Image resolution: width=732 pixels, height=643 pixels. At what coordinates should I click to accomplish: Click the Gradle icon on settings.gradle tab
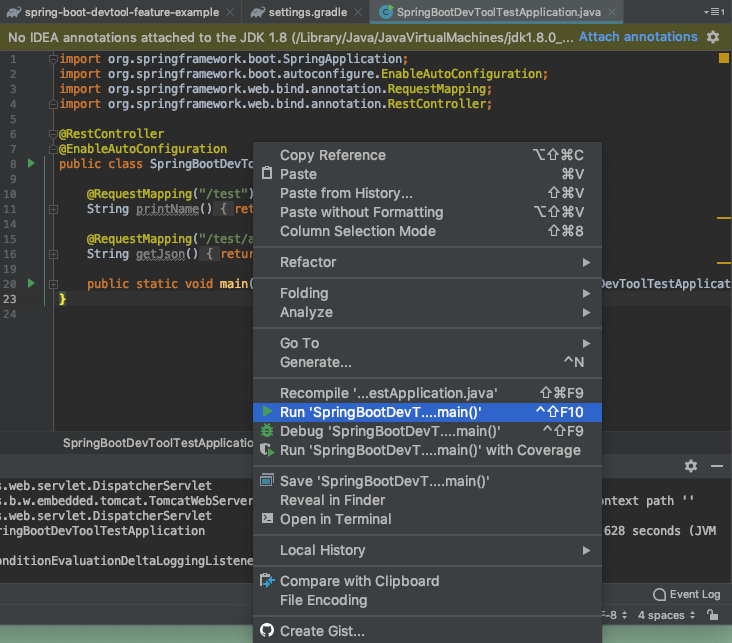258,12
